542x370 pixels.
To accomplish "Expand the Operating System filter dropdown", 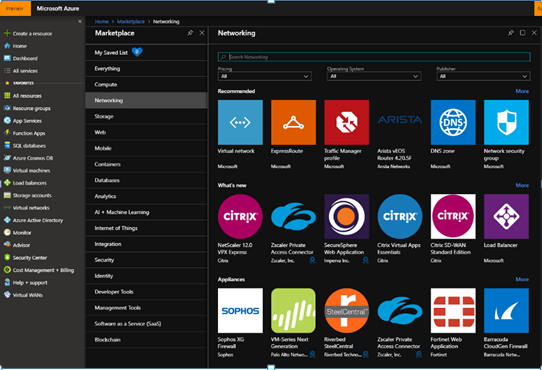I will [374, 76].
